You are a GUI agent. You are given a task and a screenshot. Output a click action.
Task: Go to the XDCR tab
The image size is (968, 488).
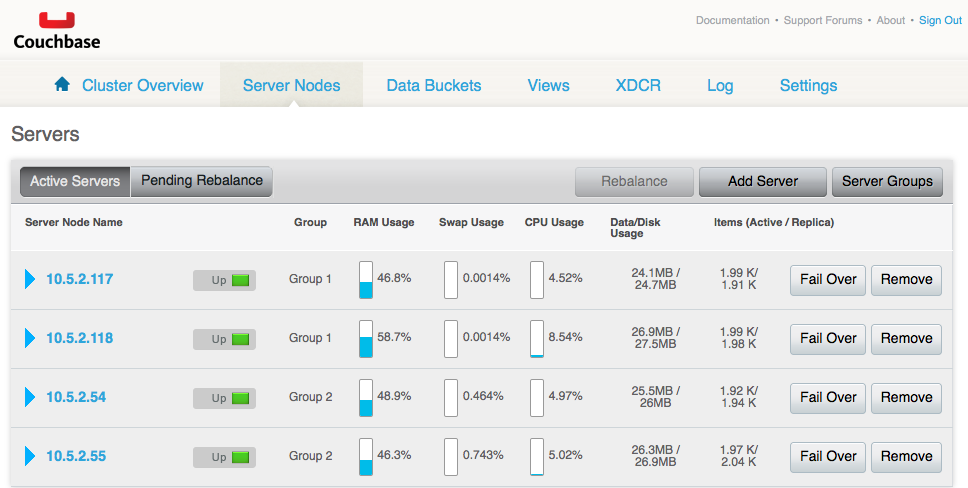point(638,86)
